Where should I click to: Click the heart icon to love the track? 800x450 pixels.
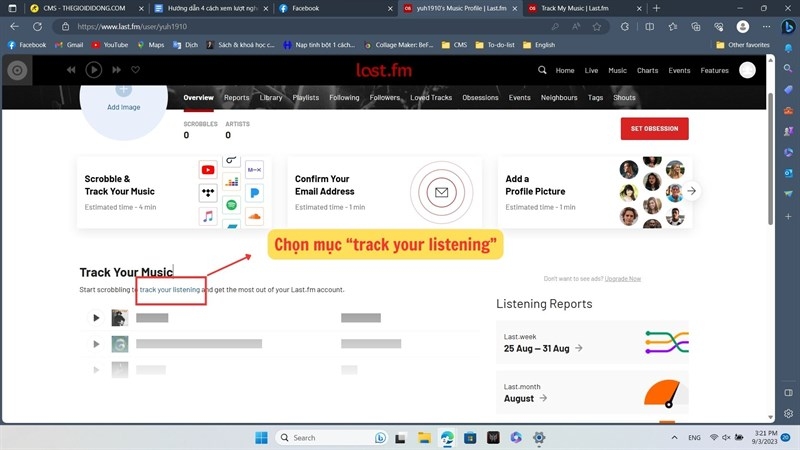tap(136, 70)
